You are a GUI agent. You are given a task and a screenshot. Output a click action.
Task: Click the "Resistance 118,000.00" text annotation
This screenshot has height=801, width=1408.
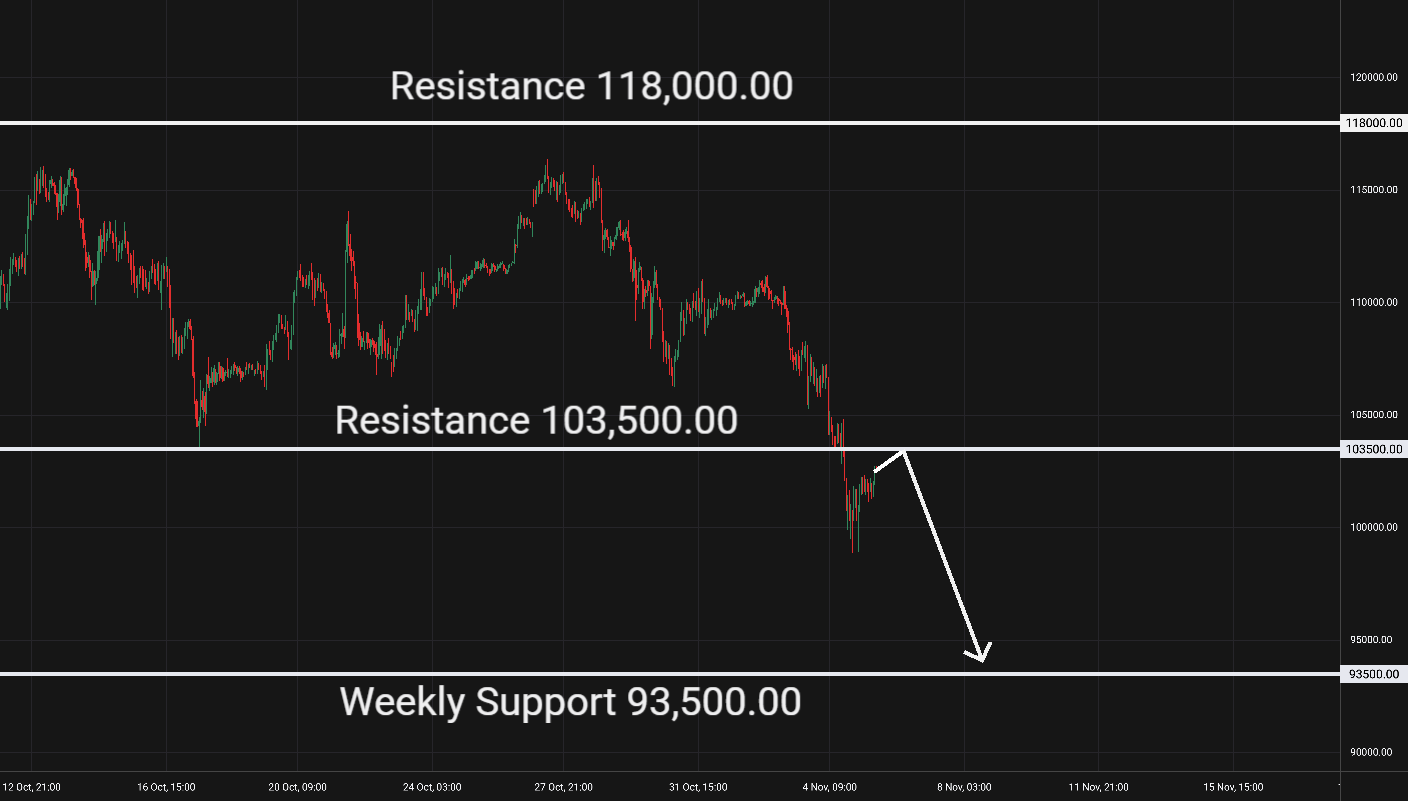[x=591, y=86]
